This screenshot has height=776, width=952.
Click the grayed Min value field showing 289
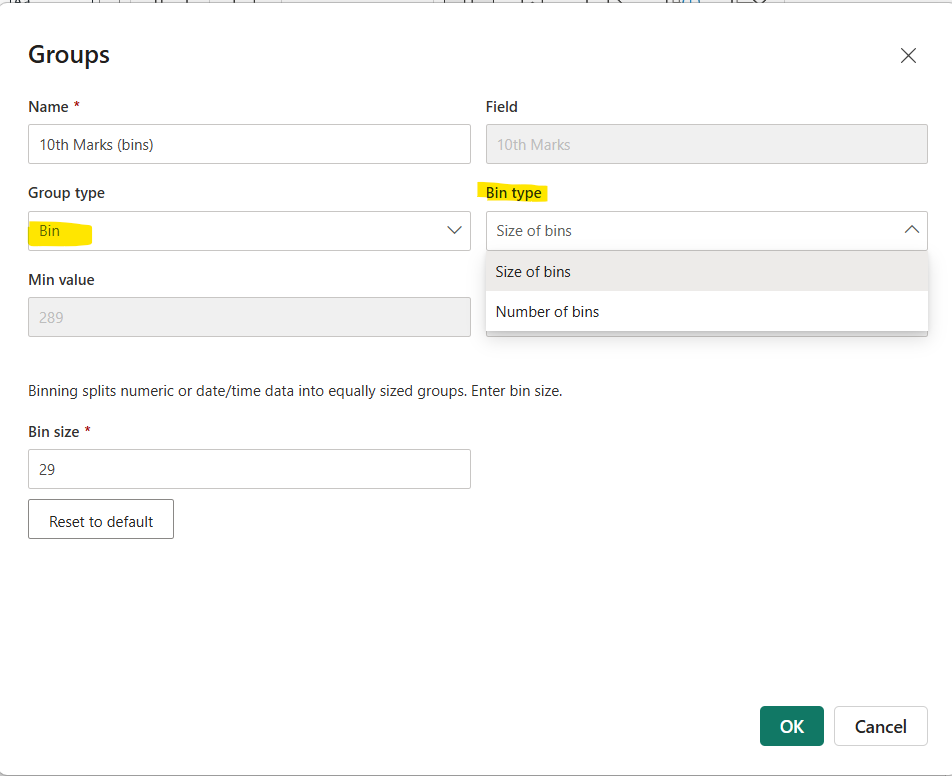tap(249, 316)
